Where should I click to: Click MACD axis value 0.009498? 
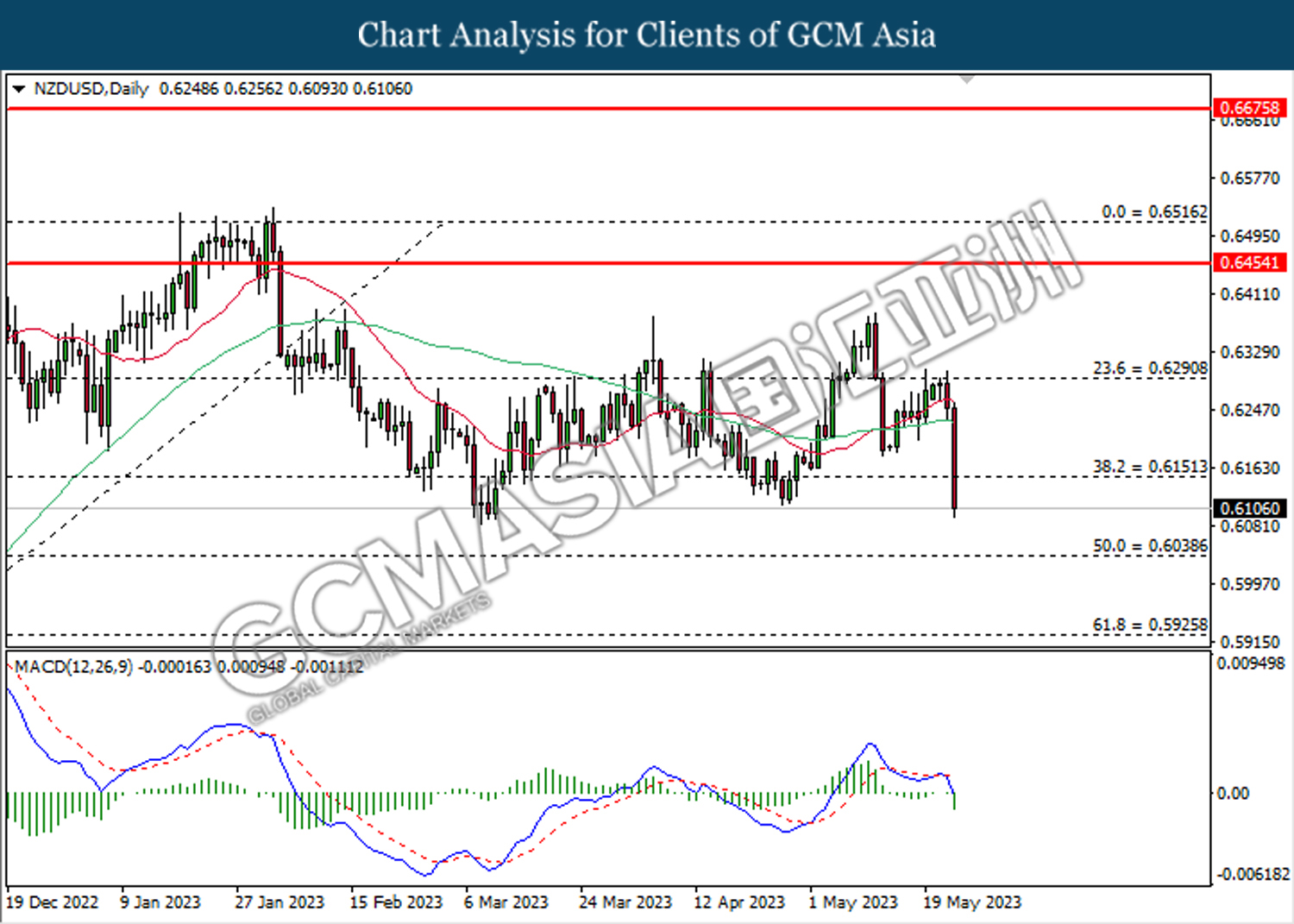1251,663
